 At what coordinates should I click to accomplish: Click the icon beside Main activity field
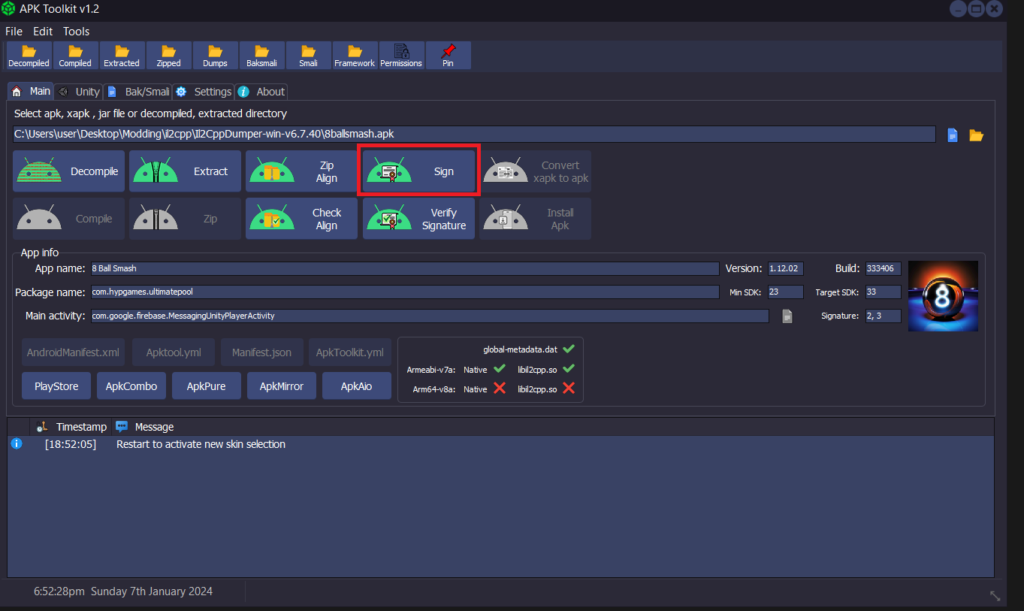[x=787, y=316]
